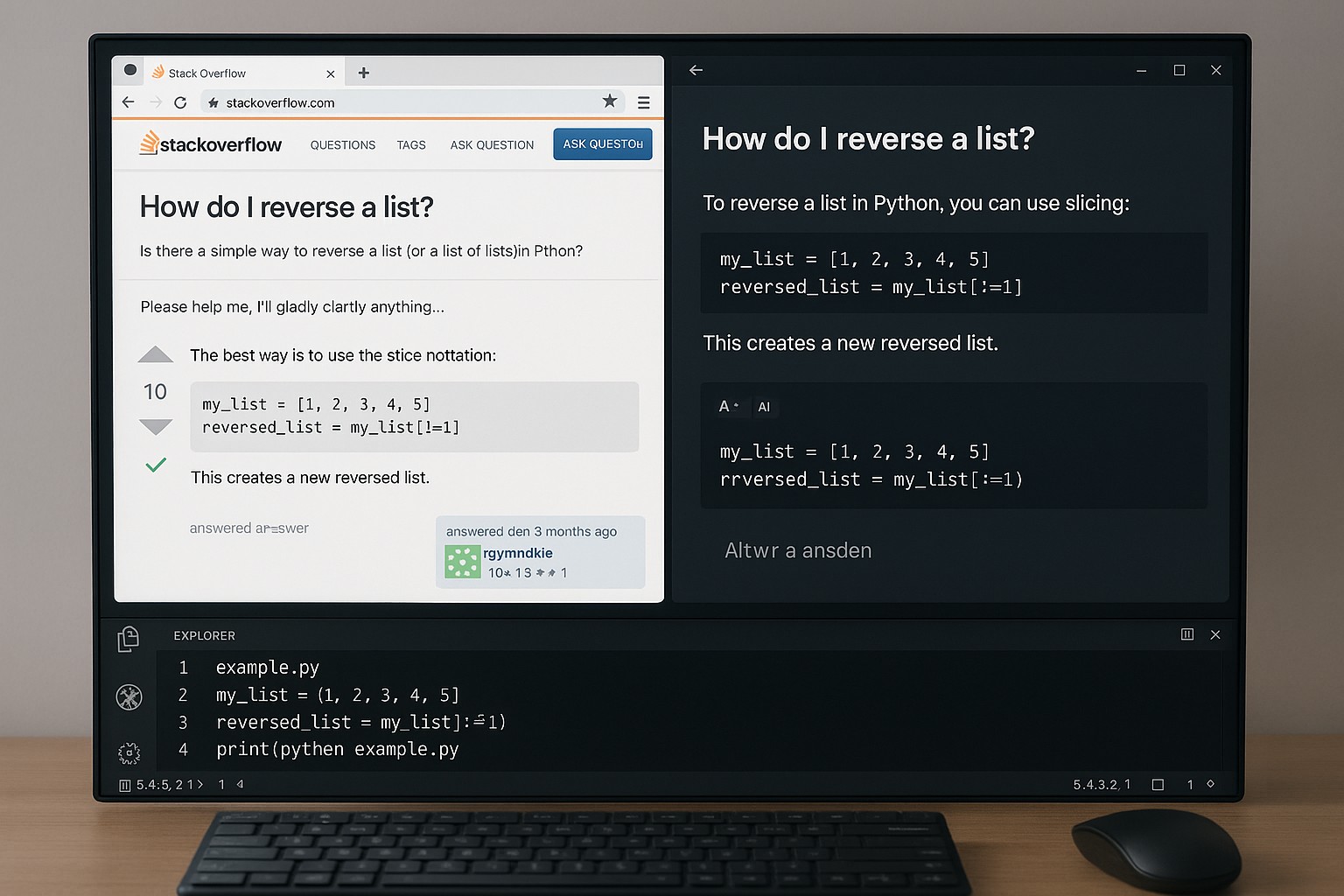Open the browser menu icon

click(644, 102)
